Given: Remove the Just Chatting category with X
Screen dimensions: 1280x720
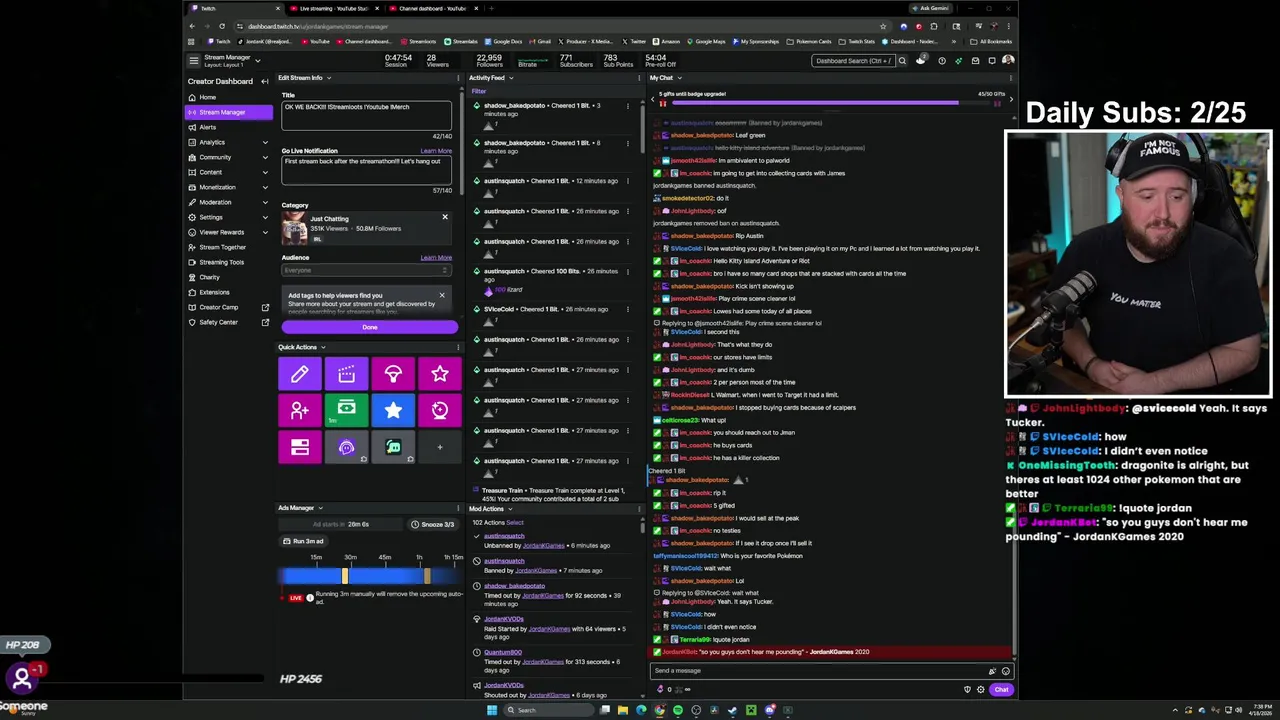Looking at the screenshot, I should pos(445,217).
